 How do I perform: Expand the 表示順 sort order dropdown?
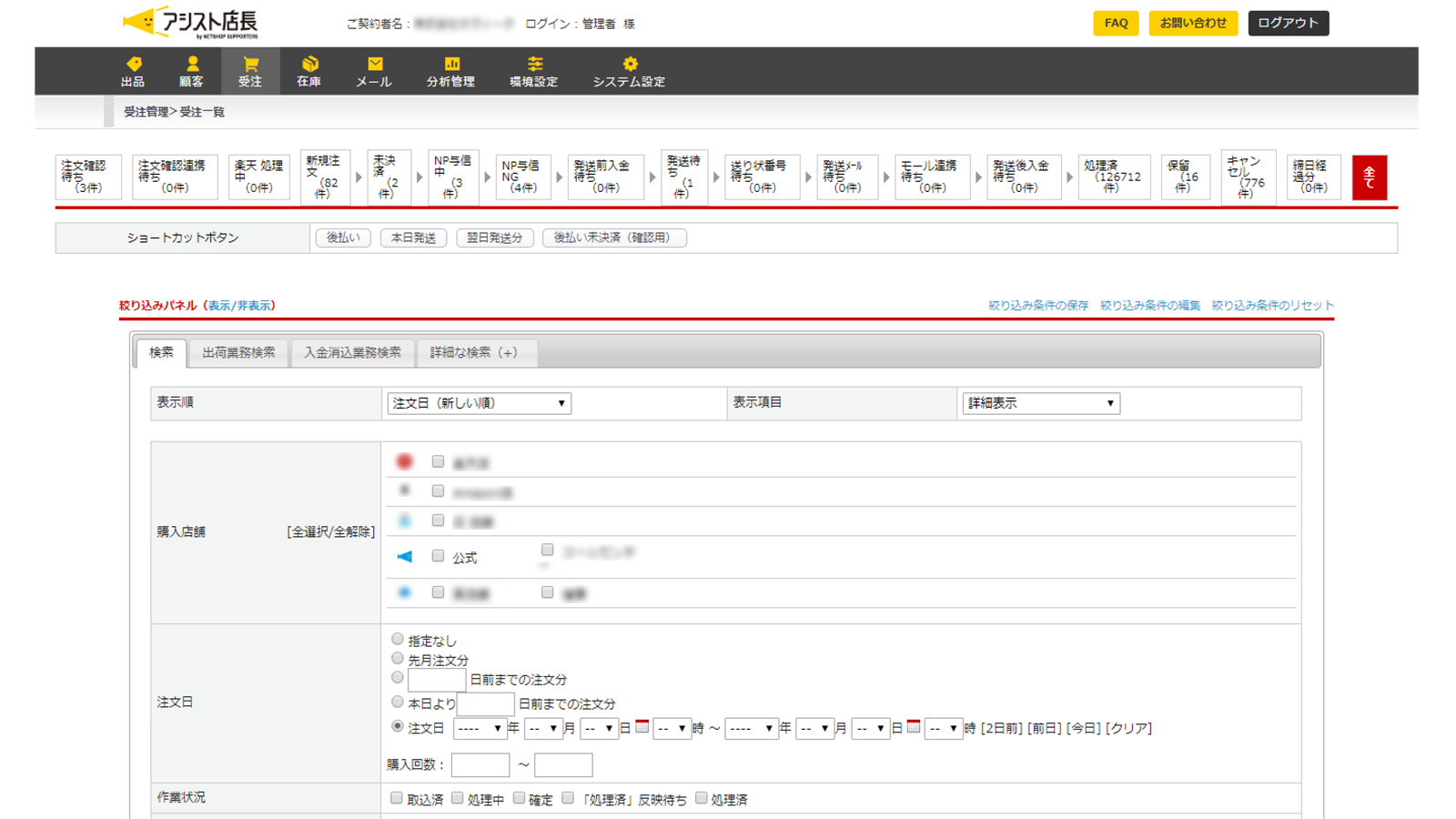479,403
